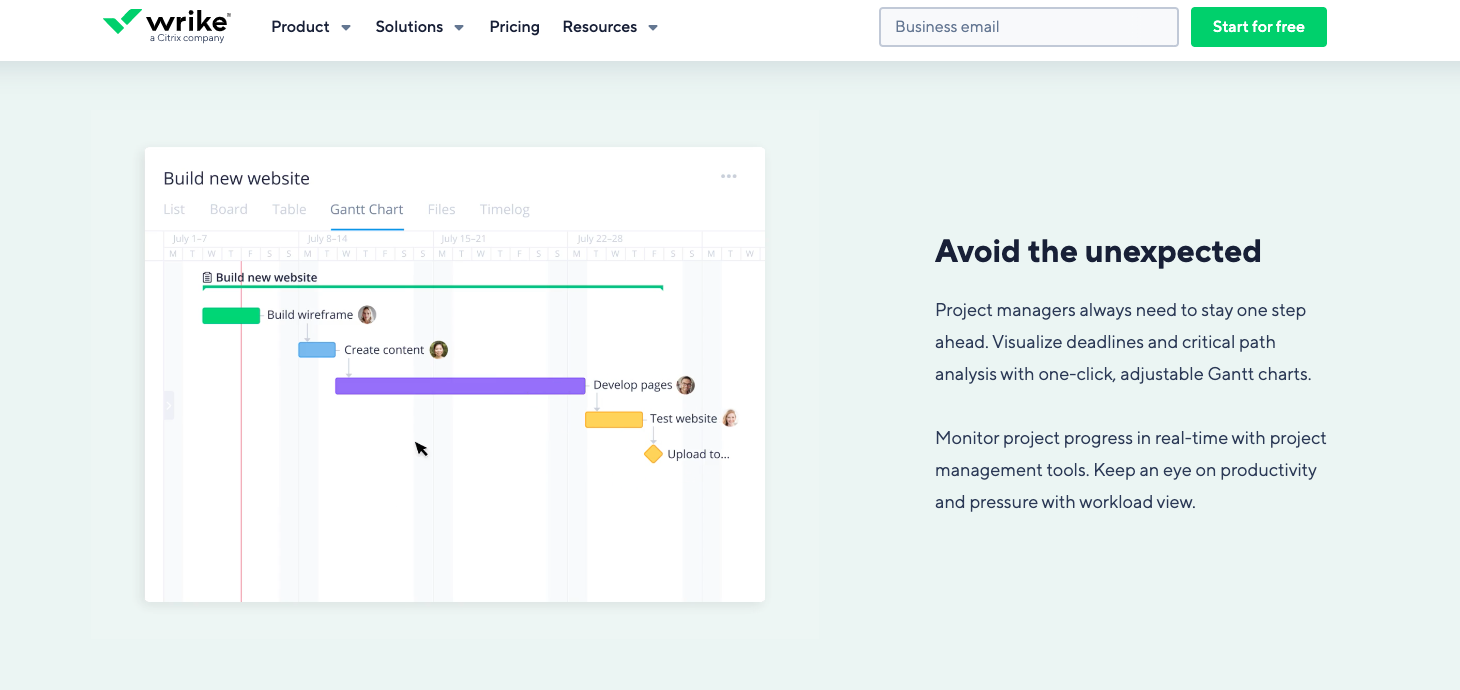Open the three-dots menu on the project card
Image resolution: width=1460 pixels, height=690 pixels.
(729, 177)
